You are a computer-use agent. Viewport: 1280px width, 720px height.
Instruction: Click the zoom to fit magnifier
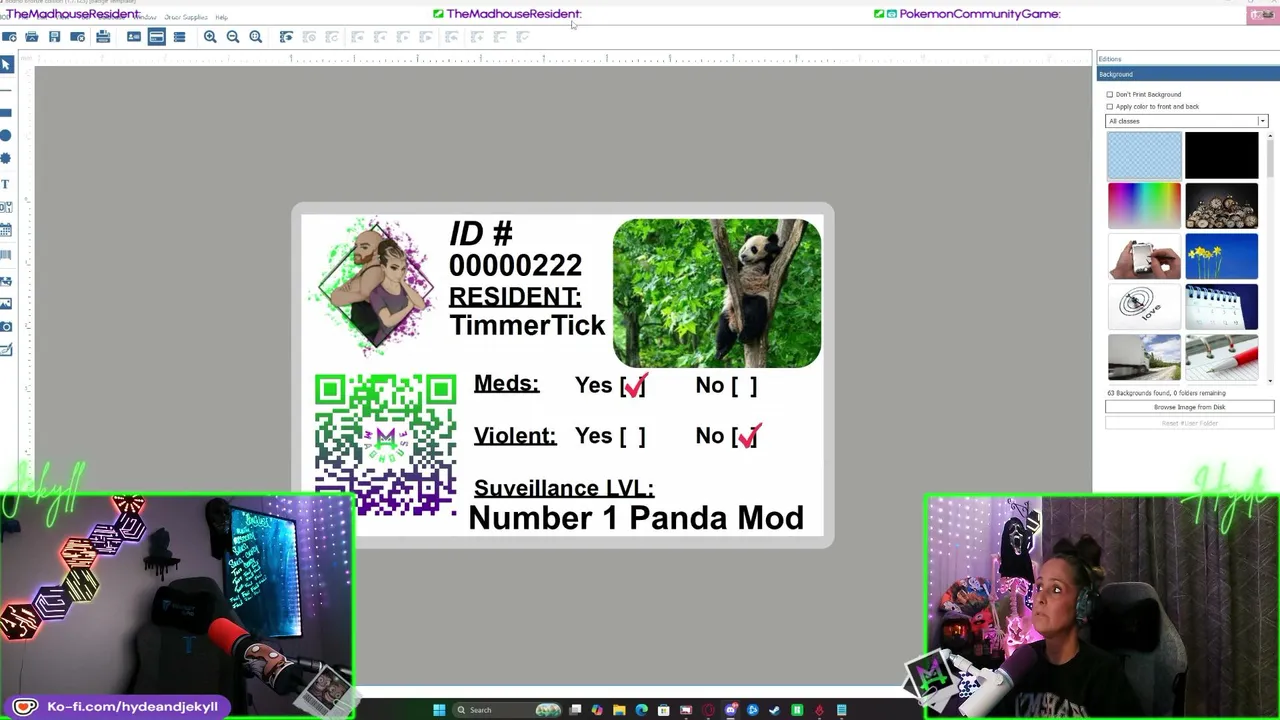click(256, 37)
